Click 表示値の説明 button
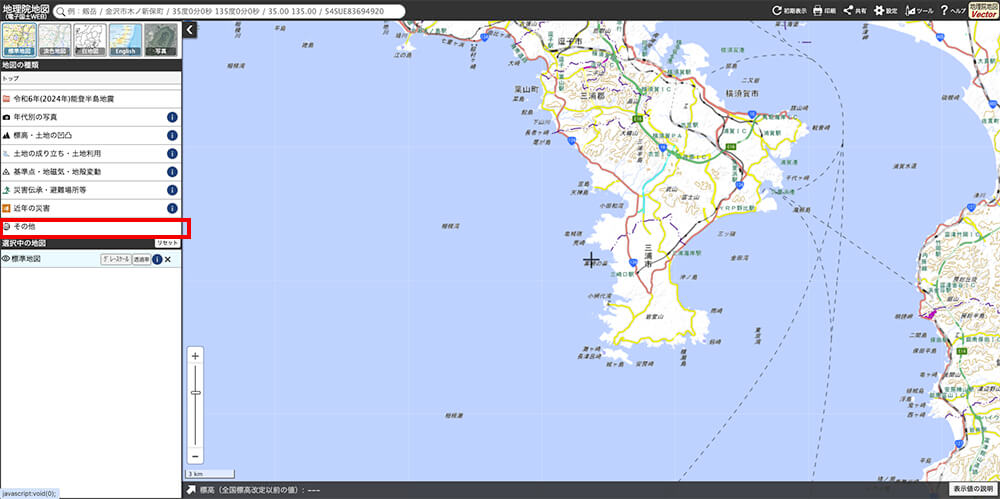Screen dimensions: 1000x499 pyautogui.click(x=971, y=490)
